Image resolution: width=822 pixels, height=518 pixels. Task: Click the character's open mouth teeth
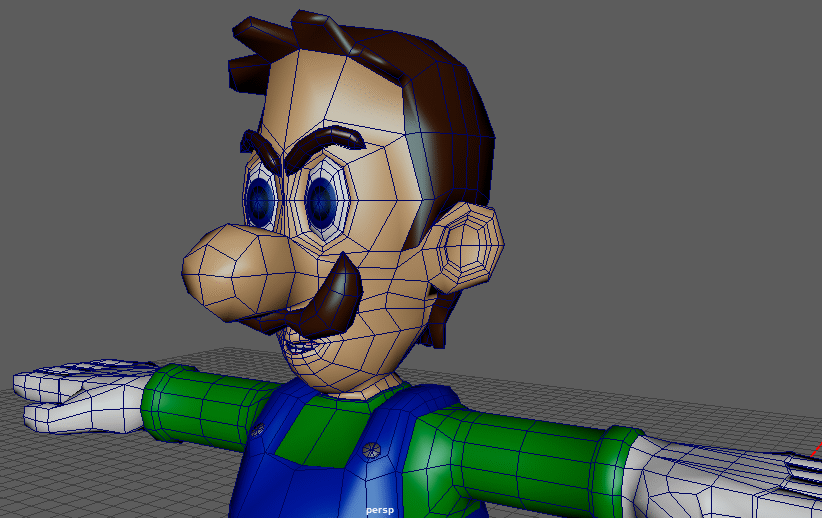[298, 346]
